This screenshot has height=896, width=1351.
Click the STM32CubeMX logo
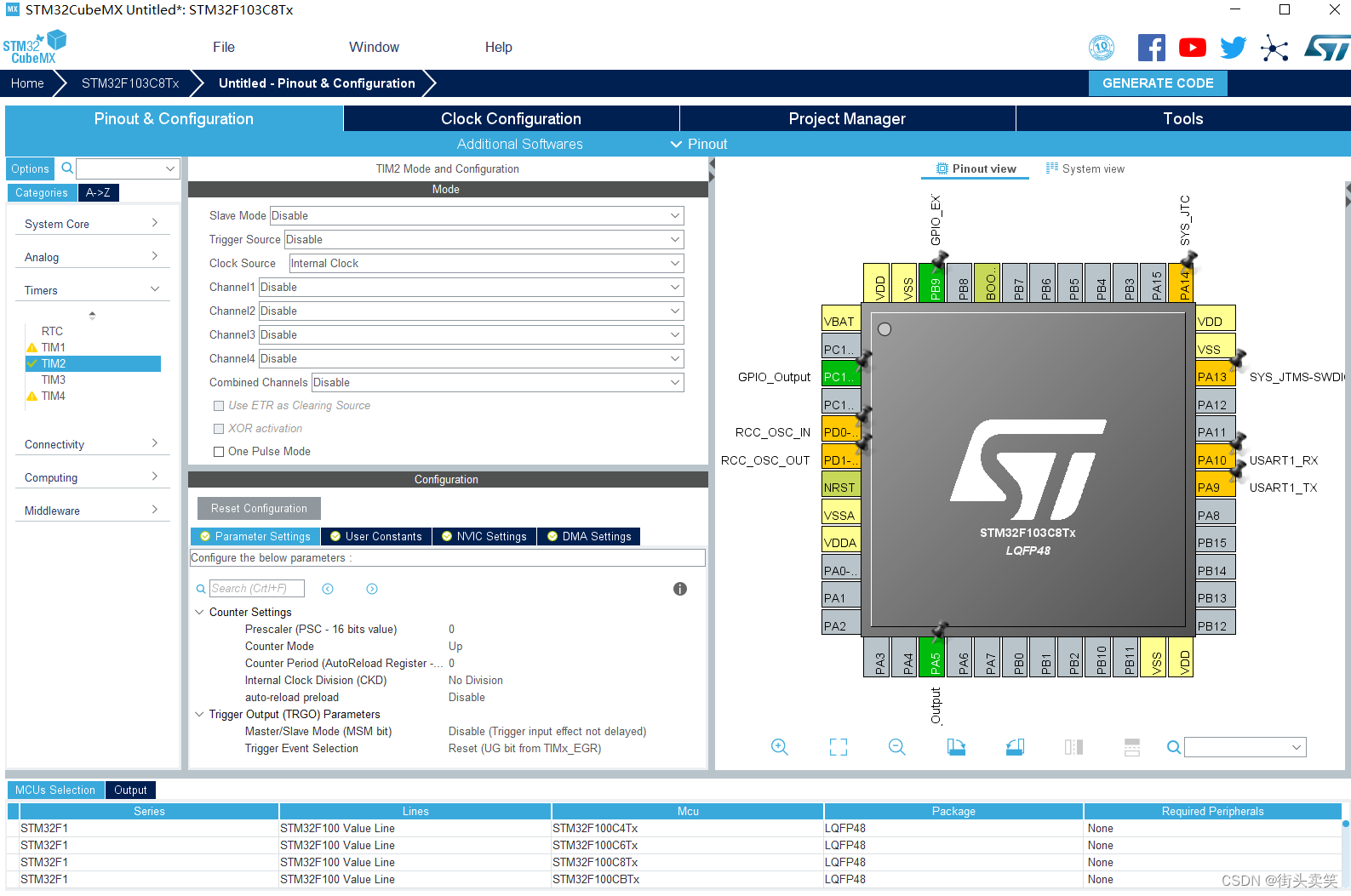(35, 47)
